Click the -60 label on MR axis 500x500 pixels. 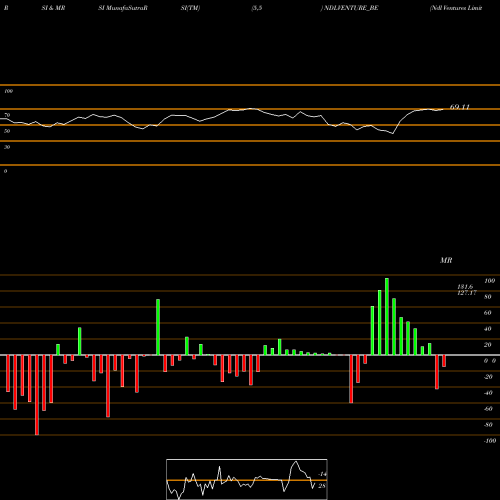tap(488, 409)
